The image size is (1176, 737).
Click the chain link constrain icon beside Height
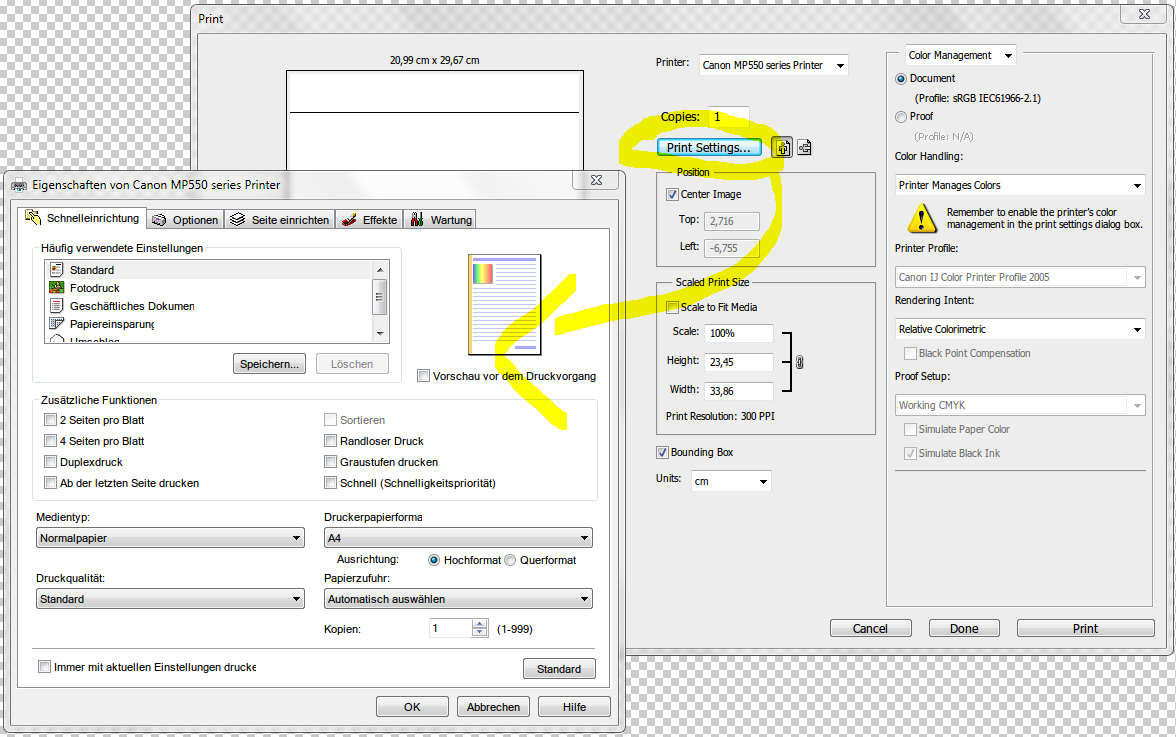pyautogui.click(x=800, y=362)
